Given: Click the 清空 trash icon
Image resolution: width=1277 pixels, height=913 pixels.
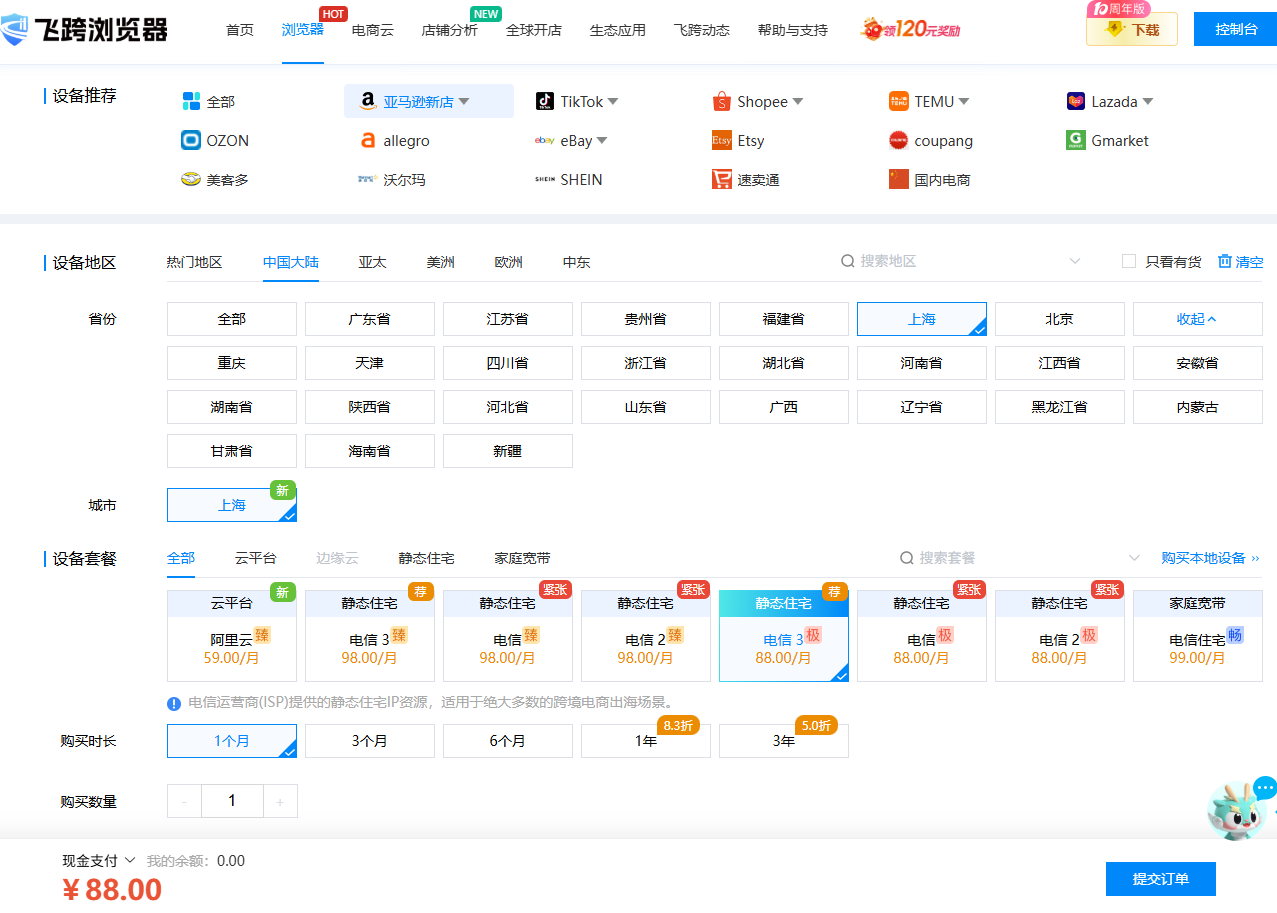Looking at the screenshot, I should click(1225, 262).
